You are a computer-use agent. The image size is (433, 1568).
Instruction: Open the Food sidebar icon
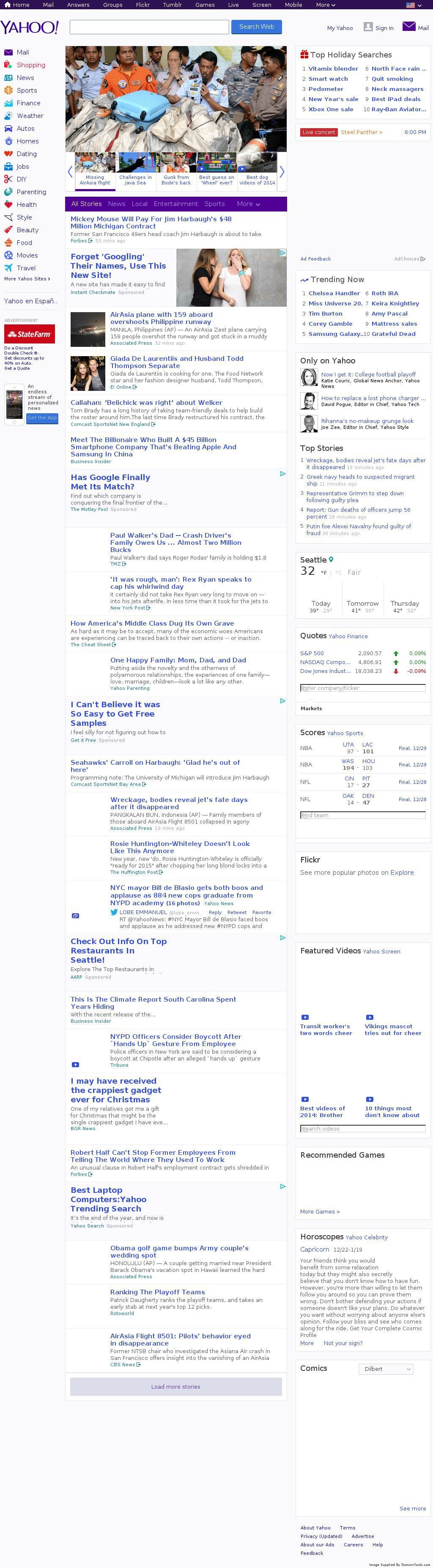click(8, 242)
